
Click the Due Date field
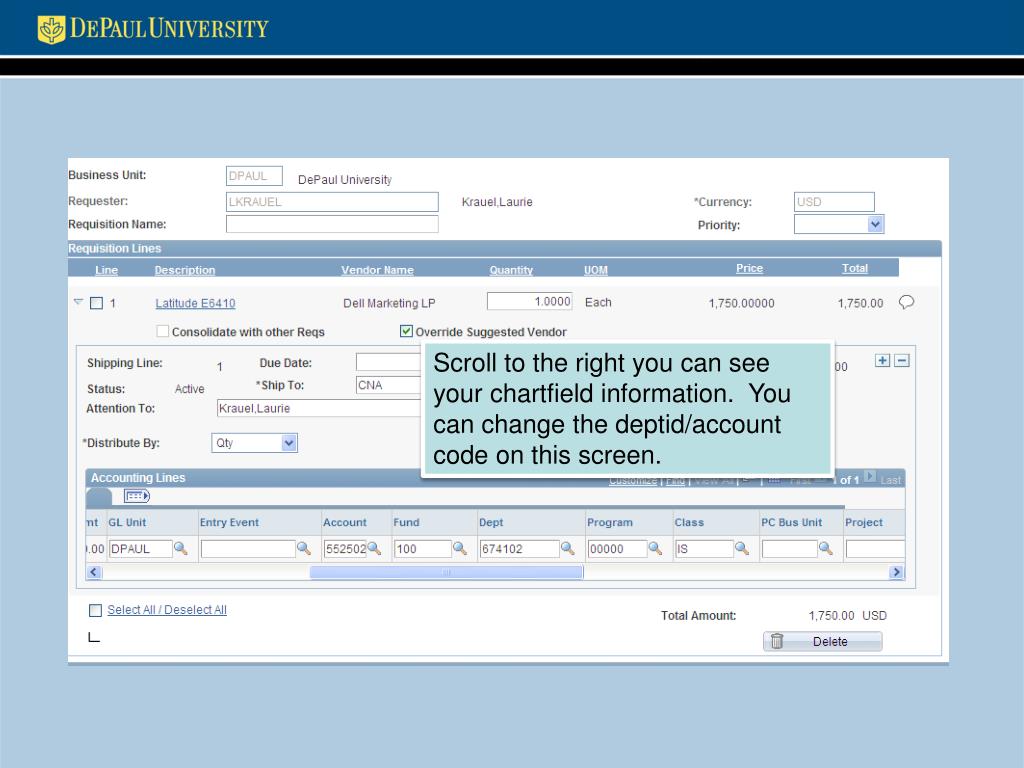[389, 362]
